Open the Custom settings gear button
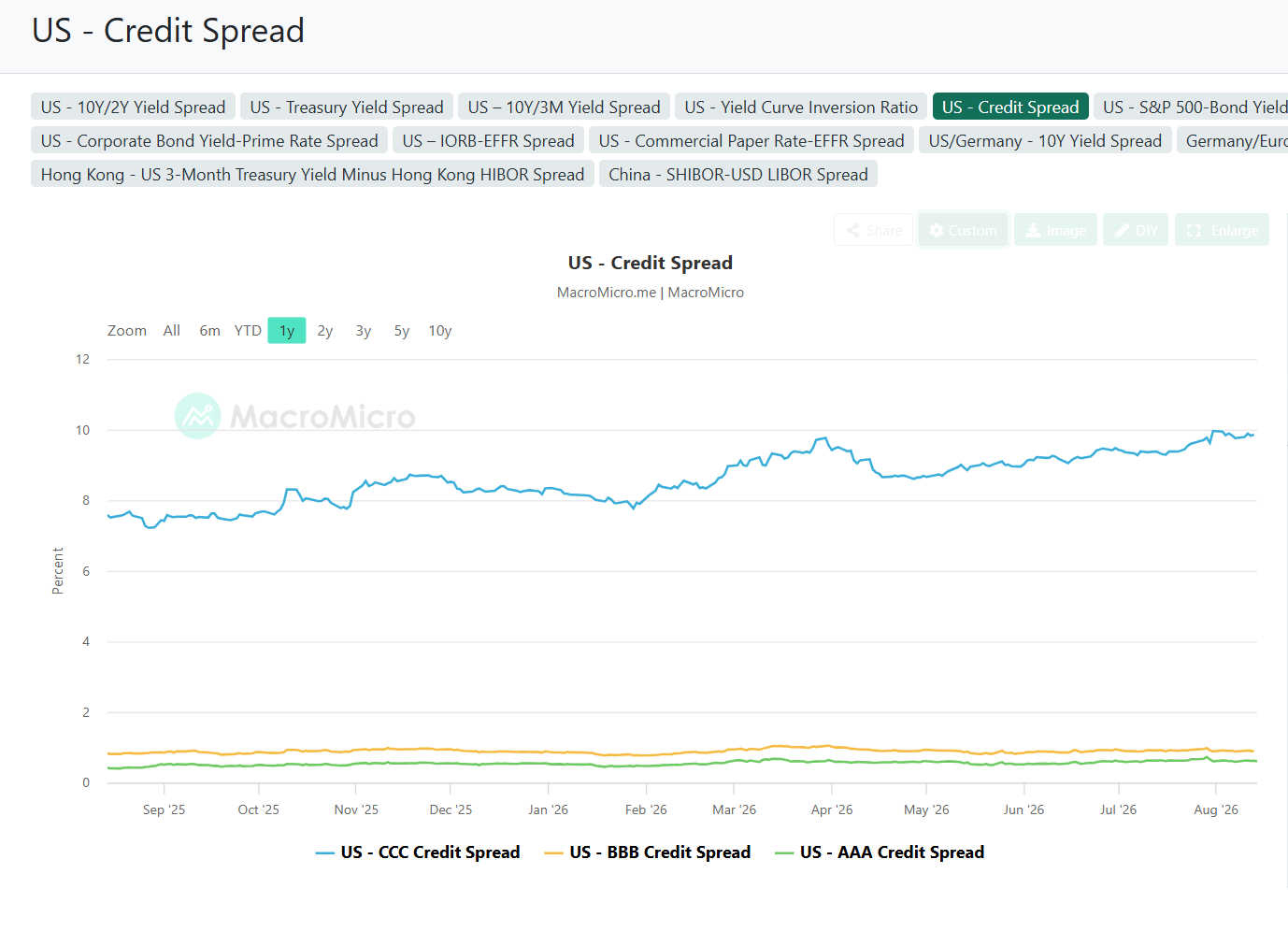The width and height of the screenshot is (1288, 931). click(963, 230)
